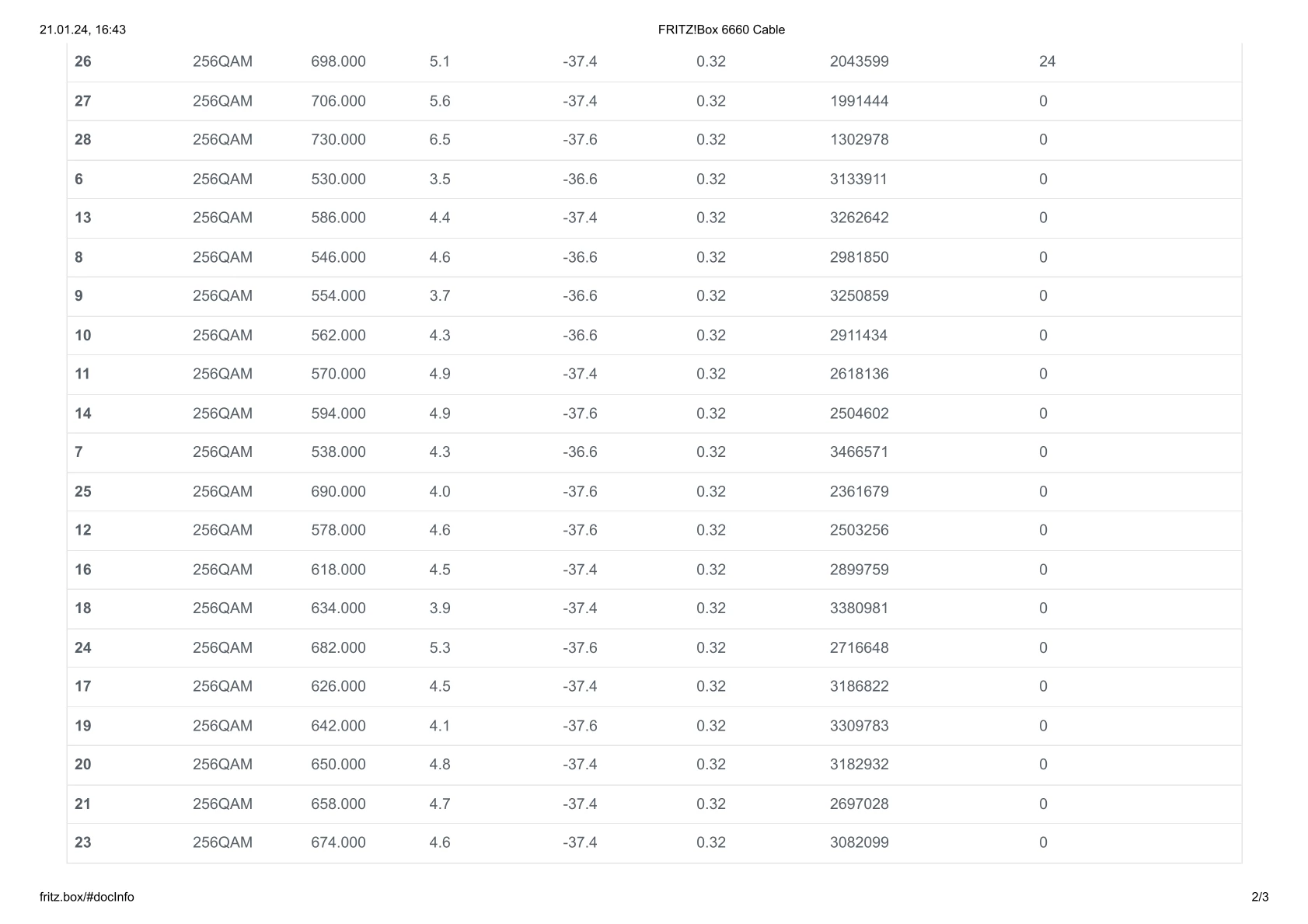
Task: Select channel 26 row number
Action: [x=83, y=61]
